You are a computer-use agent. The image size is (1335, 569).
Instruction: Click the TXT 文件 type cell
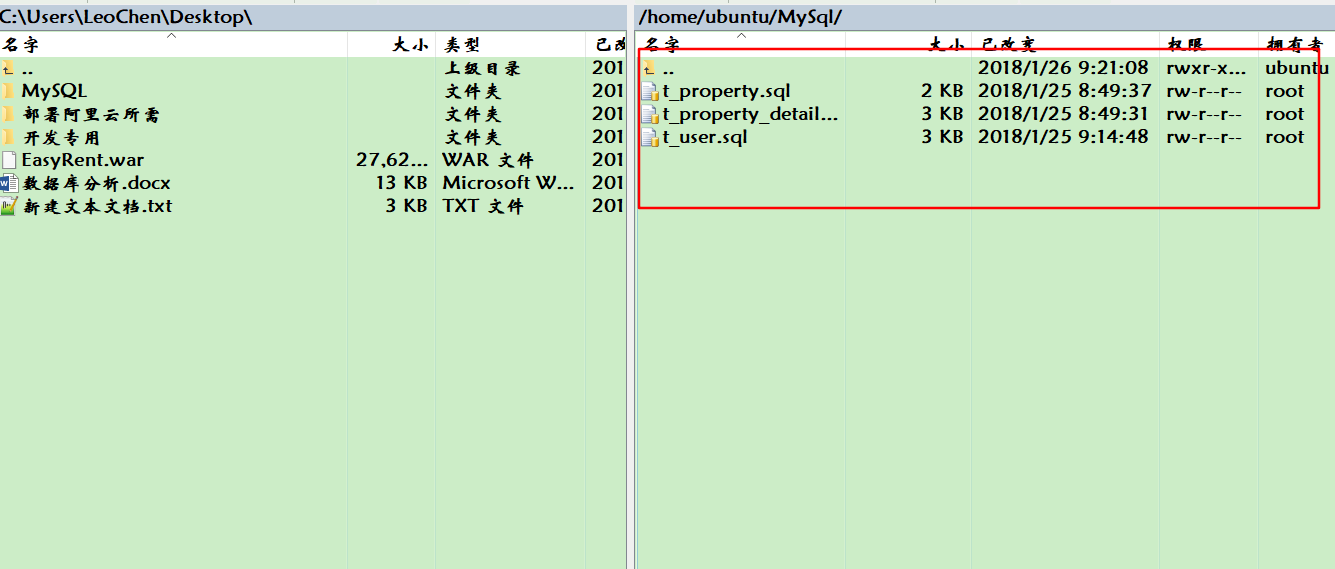point(483,206)
